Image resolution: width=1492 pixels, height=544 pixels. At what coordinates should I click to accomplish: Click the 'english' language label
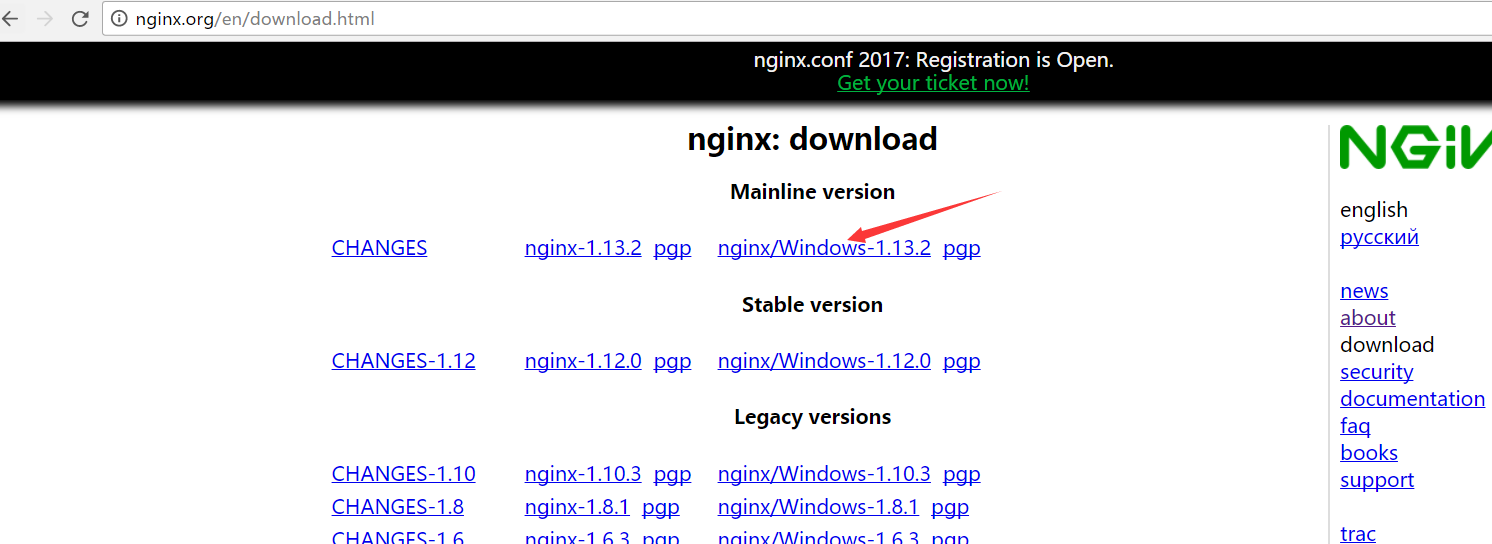pos(1373,210)
